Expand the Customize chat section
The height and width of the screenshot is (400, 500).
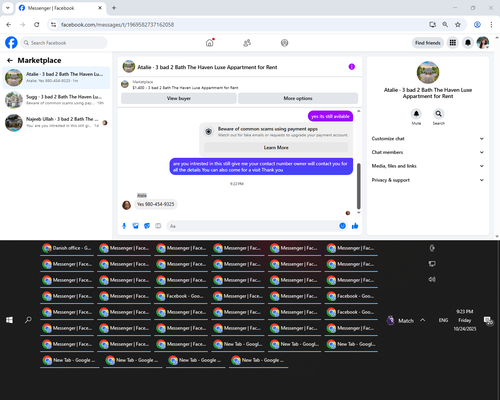(x=428, y=139)
